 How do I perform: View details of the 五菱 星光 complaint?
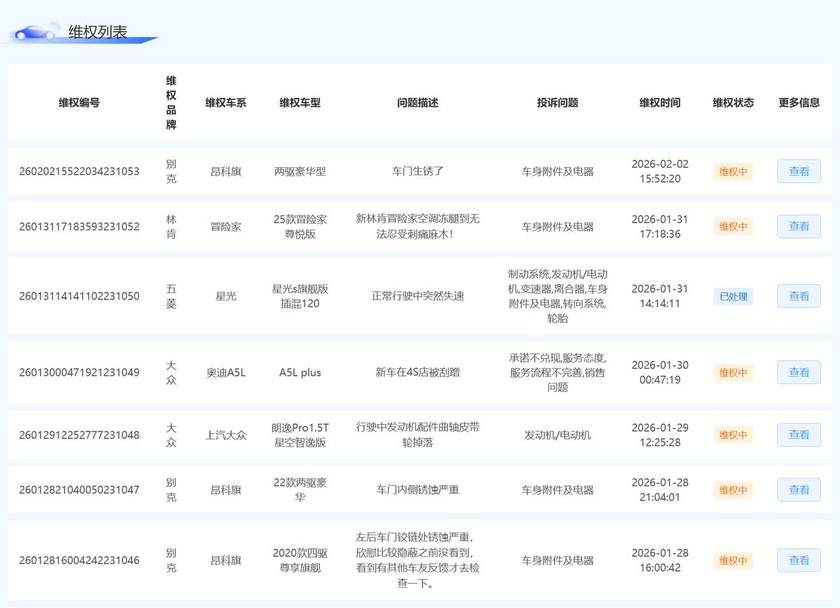(x=798, y=297)
